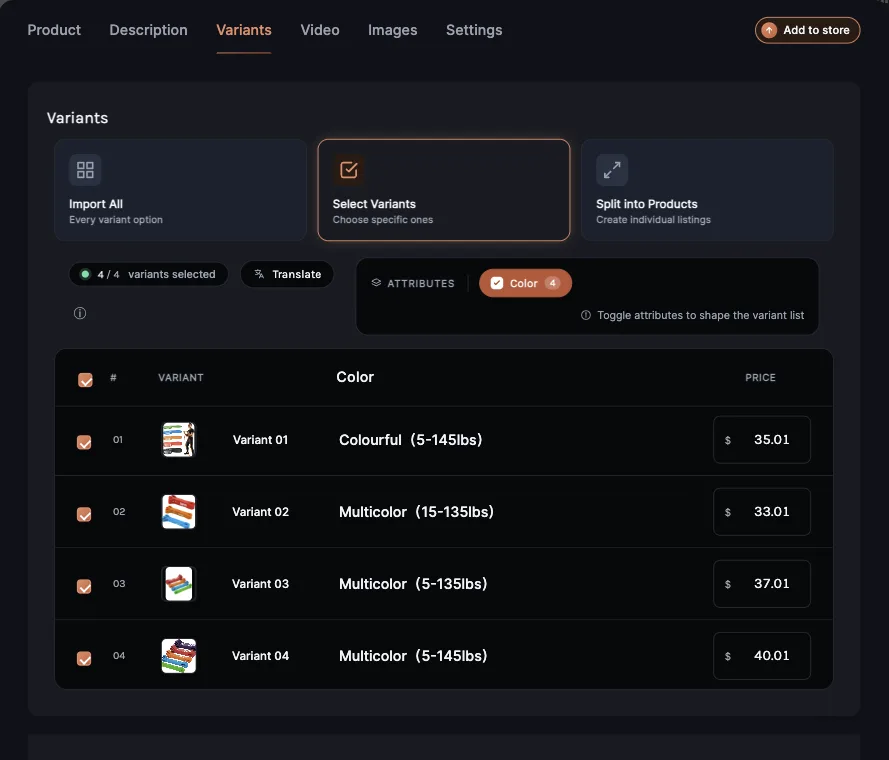Click the Attributes layers icon
Screen dimensions: 889x760
coord(376,282)
